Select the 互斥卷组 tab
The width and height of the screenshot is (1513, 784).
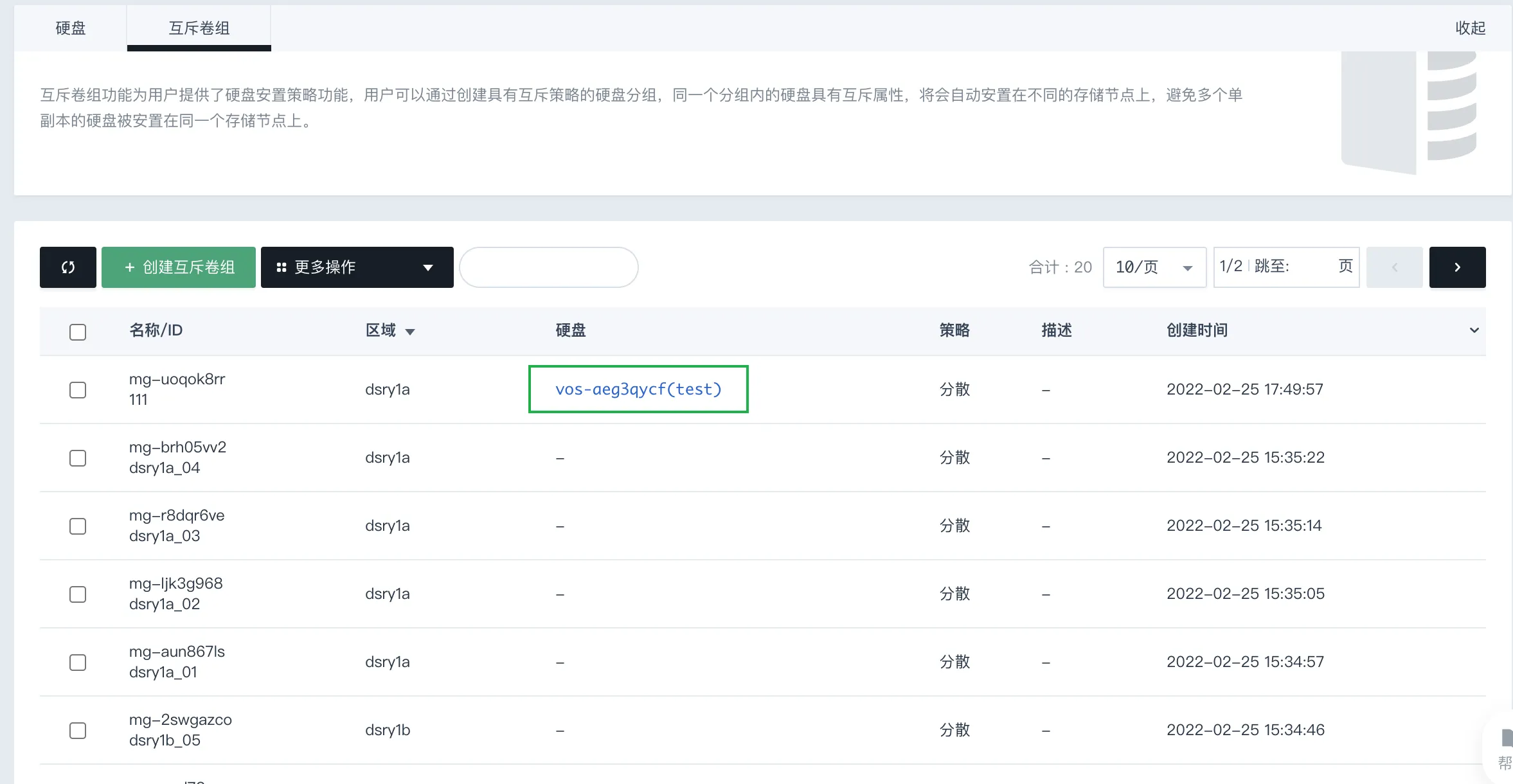tap(199, 28)
